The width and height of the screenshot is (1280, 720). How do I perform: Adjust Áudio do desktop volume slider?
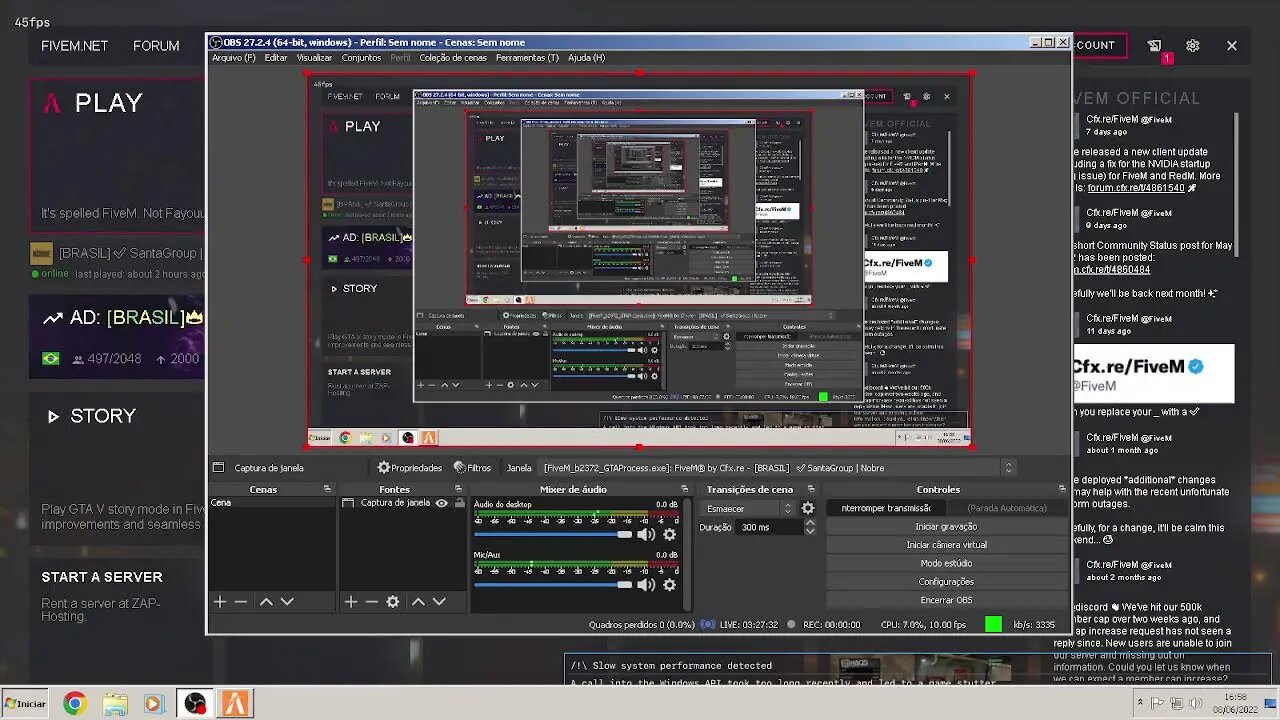click(554, 534)
